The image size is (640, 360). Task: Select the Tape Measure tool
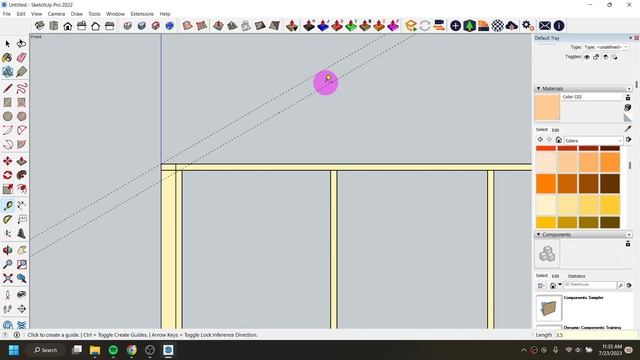point(7,205)
